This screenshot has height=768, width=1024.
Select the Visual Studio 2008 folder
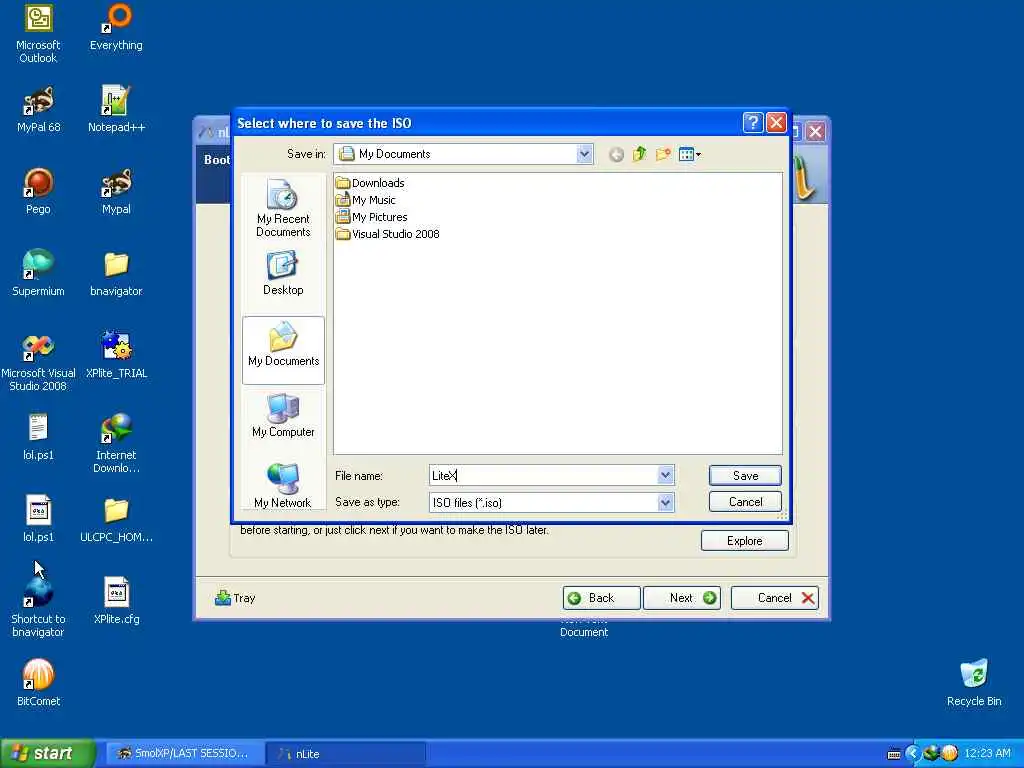pos(387,234)
